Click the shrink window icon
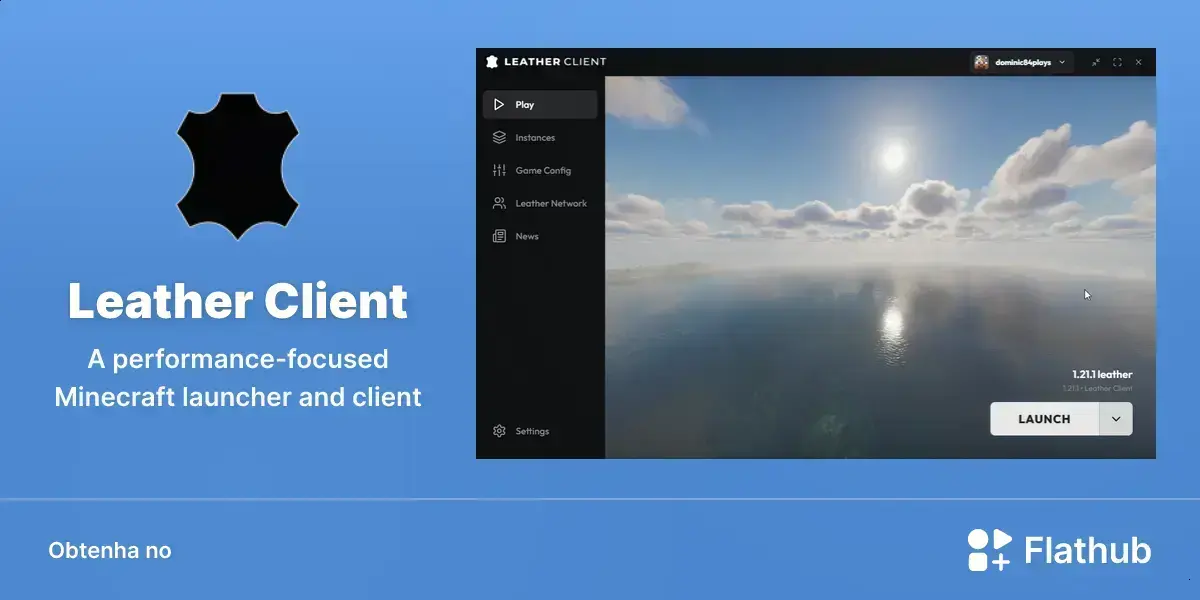1200x600 pixels. point(1096,62)
